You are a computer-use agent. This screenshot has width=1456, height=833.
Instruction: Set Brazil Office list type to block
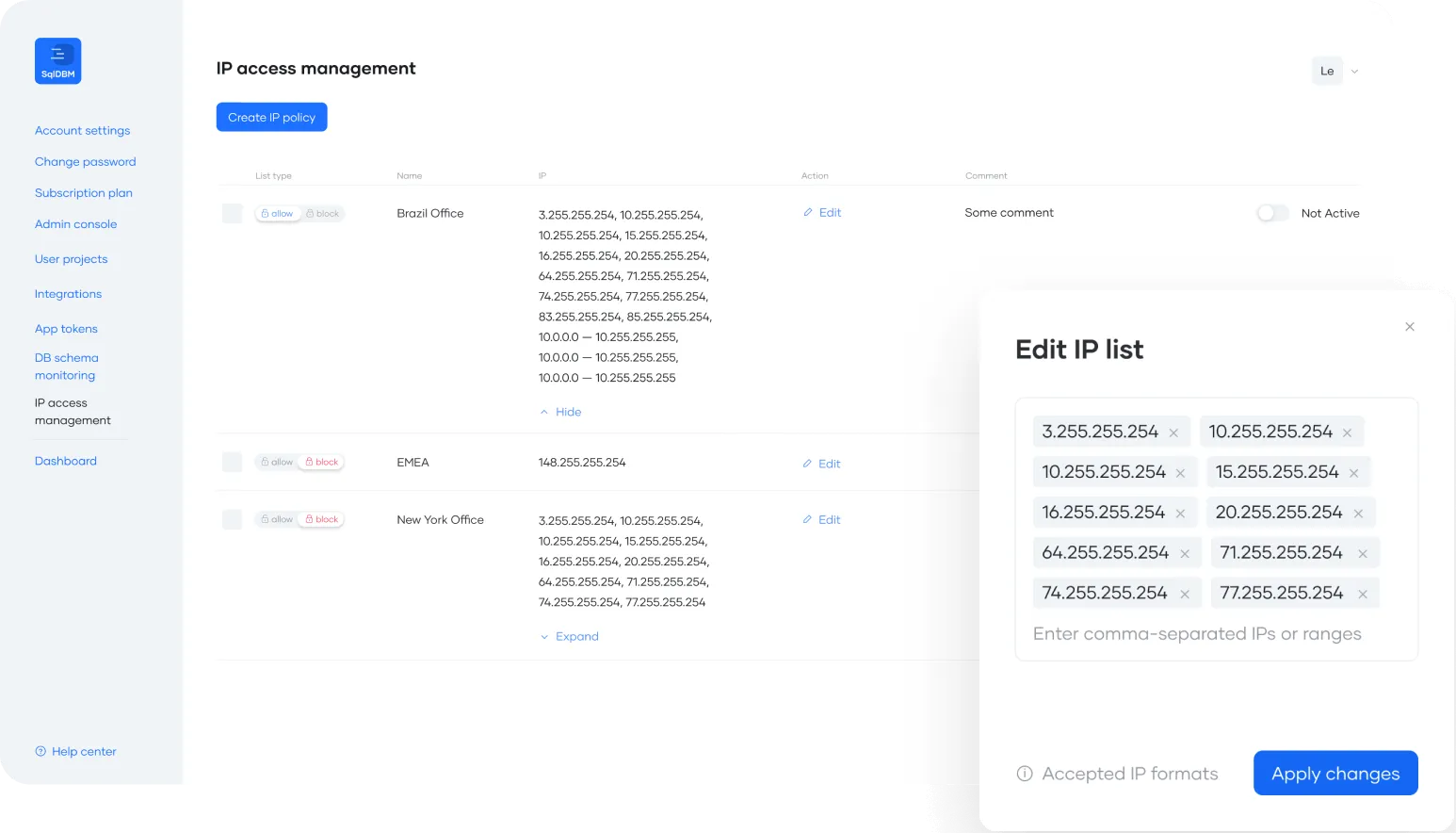pos(322,214)
